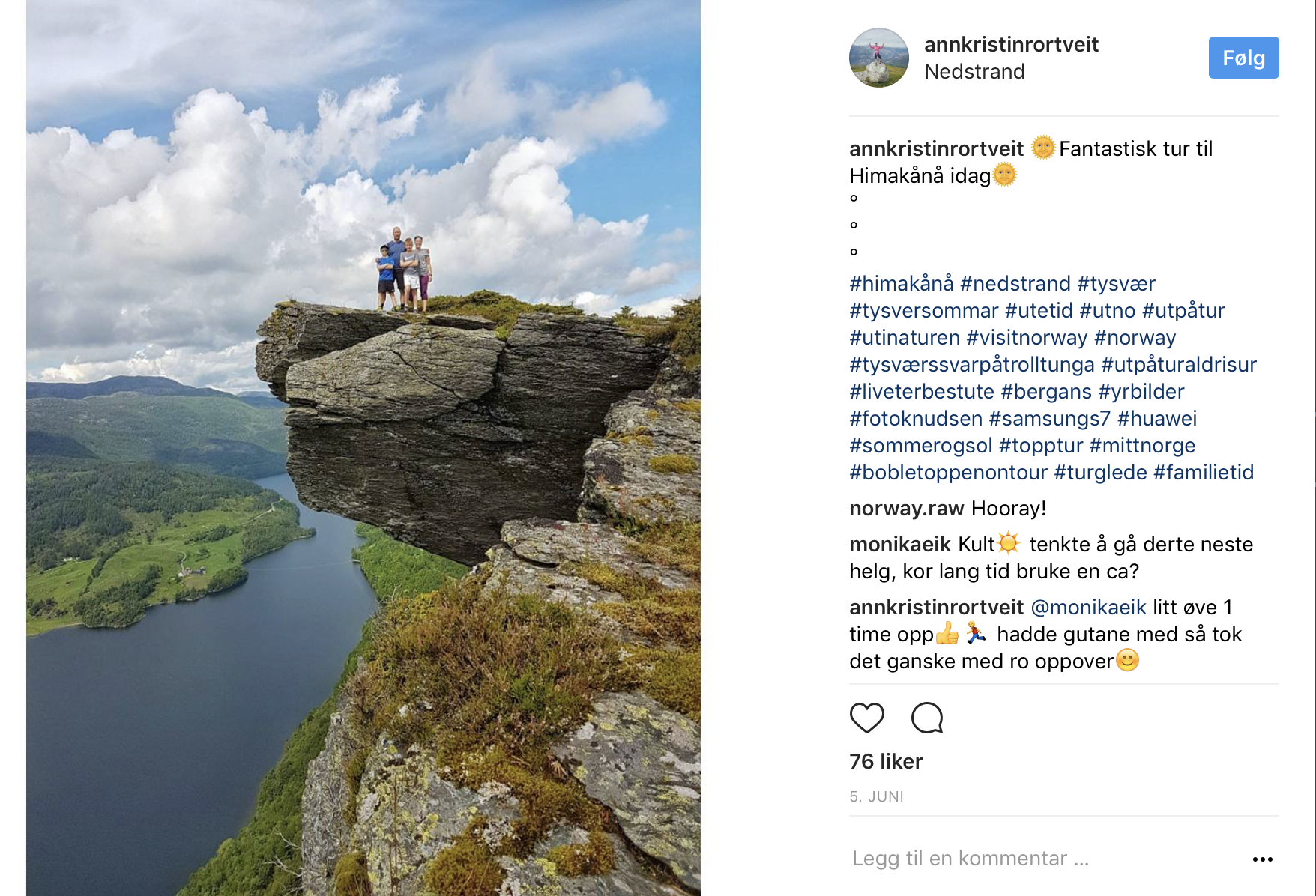Viewport: 1316px width, 896px height.
Task: Like the post with the heart icon
Action: pyautogui.click(x=866, y=718)
